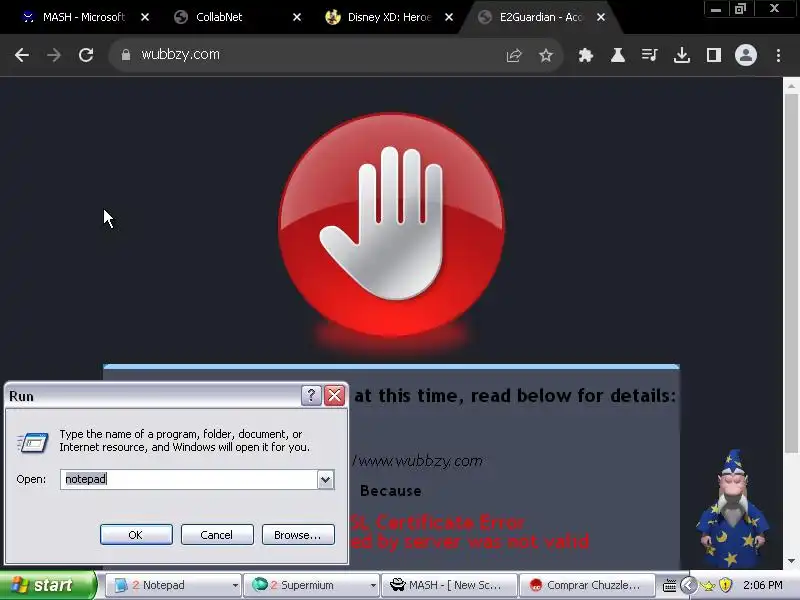
Task: Click the scrollbar up arrow
Action: (x=791, y=86)
